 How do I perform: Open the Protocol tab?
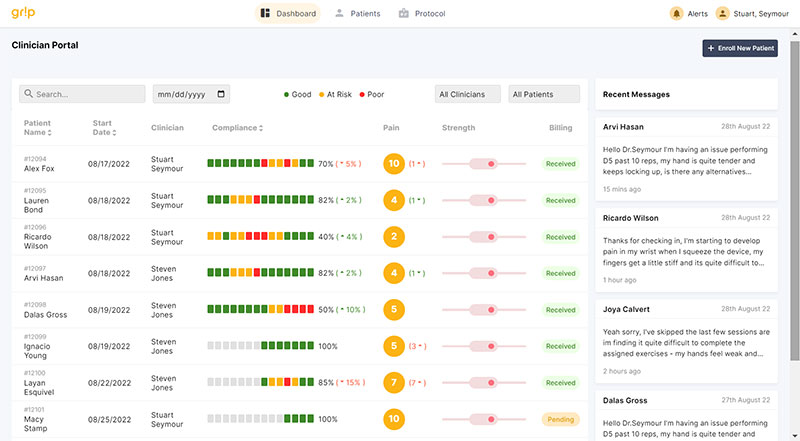tap(422, 13)
